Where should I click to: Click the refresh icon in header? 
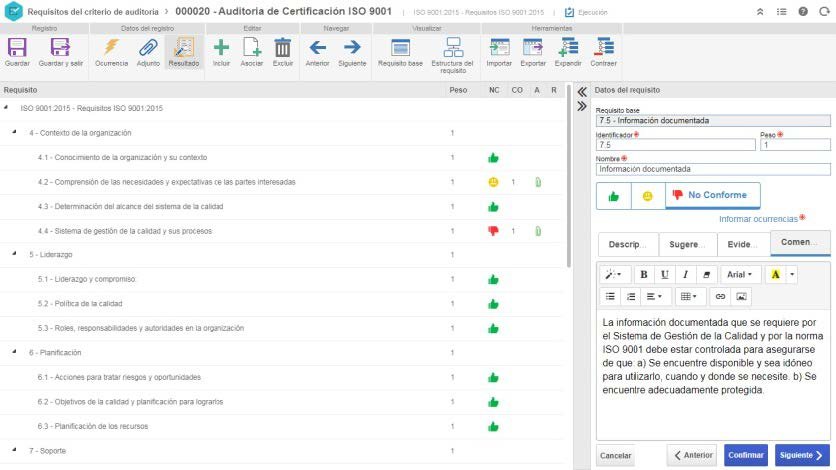tap(824, 12)
